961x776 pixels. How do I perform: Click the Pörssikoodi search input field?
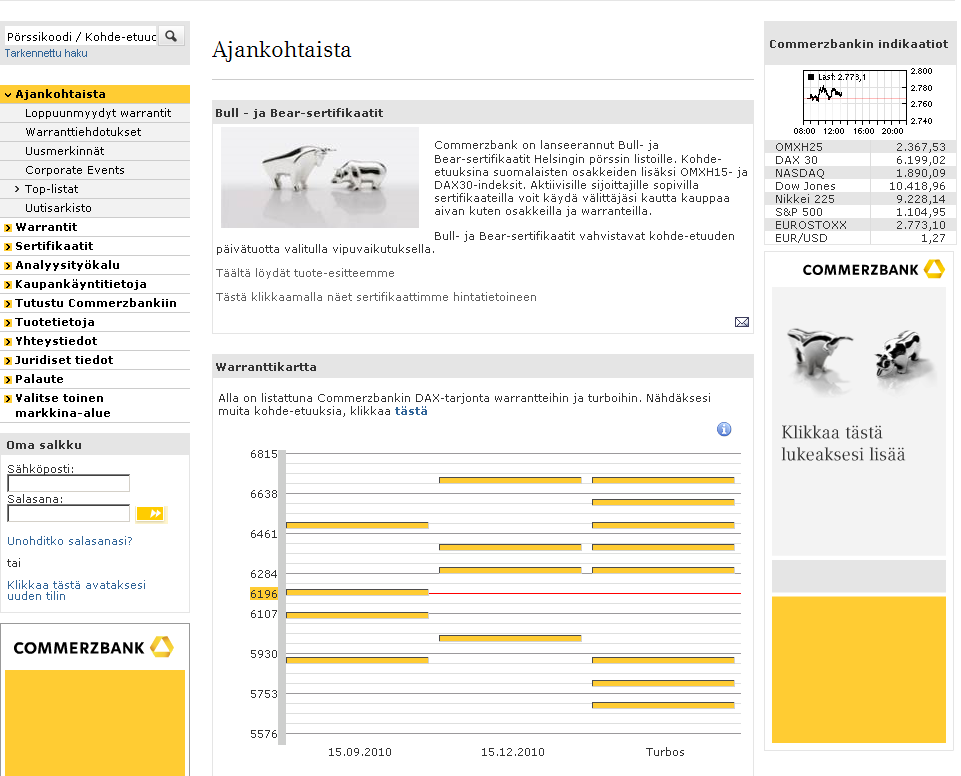(81, 36)
